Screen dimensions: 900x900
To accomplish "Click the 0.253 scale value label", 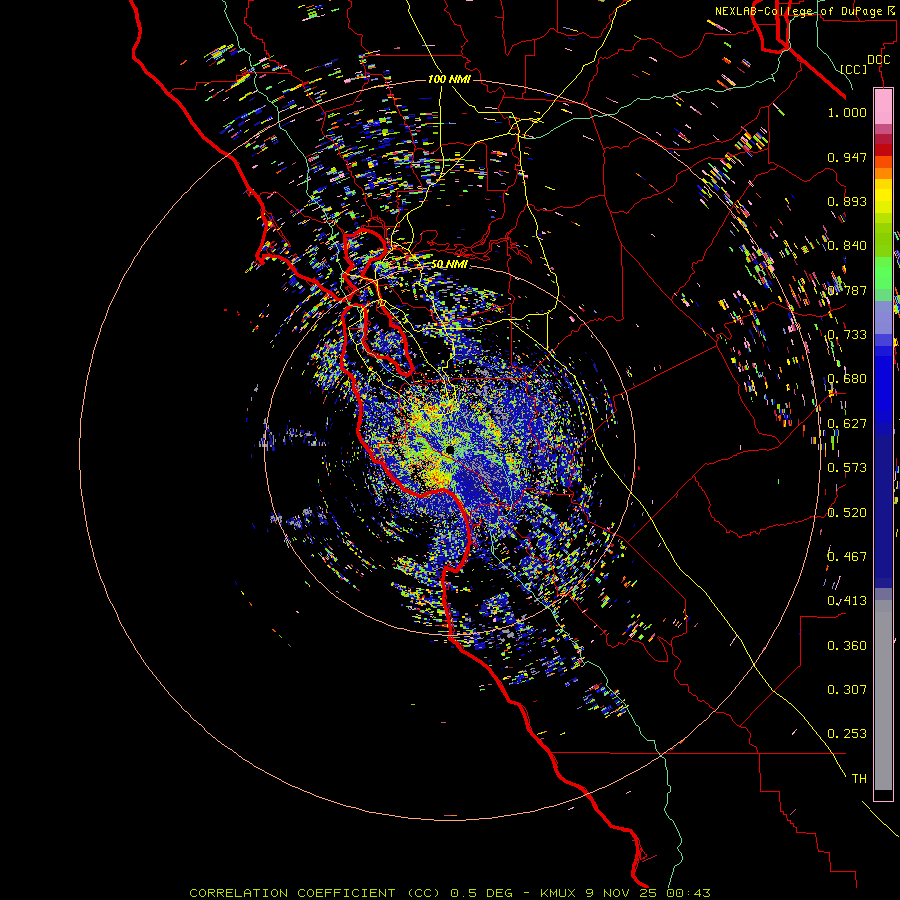I will click(847, 734).
